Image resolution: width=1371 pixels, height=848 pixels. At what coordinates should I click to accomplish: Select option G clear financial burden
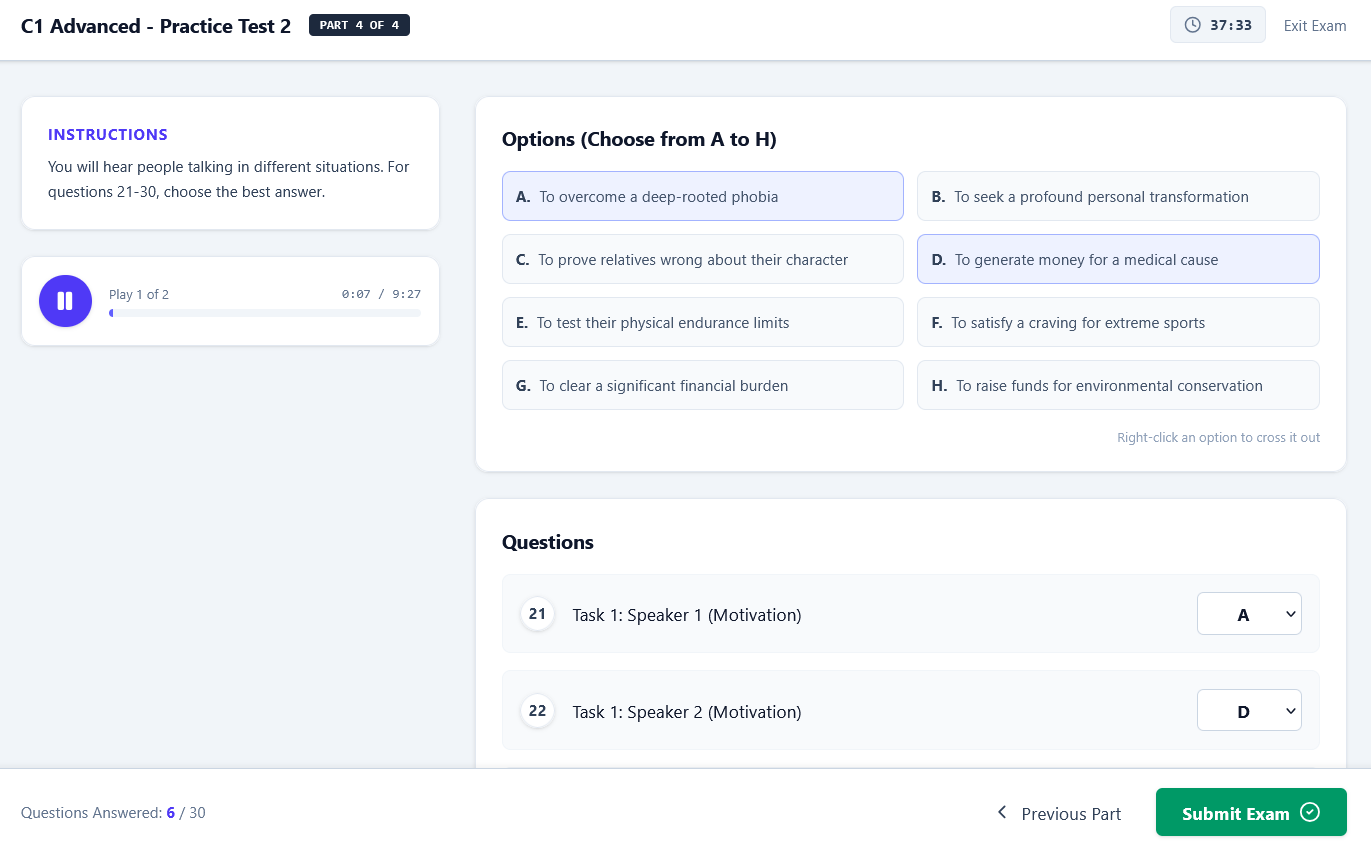(x=702, y=385)
